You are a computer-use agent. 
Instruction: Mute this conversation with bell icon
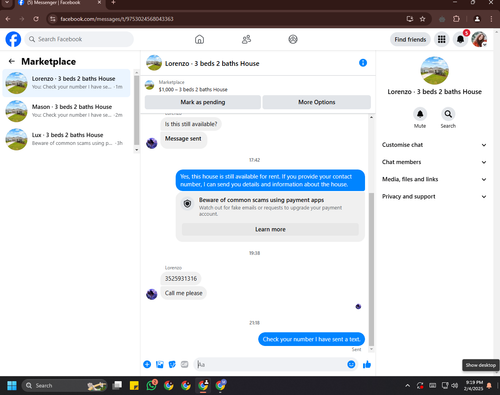point(420,114)
